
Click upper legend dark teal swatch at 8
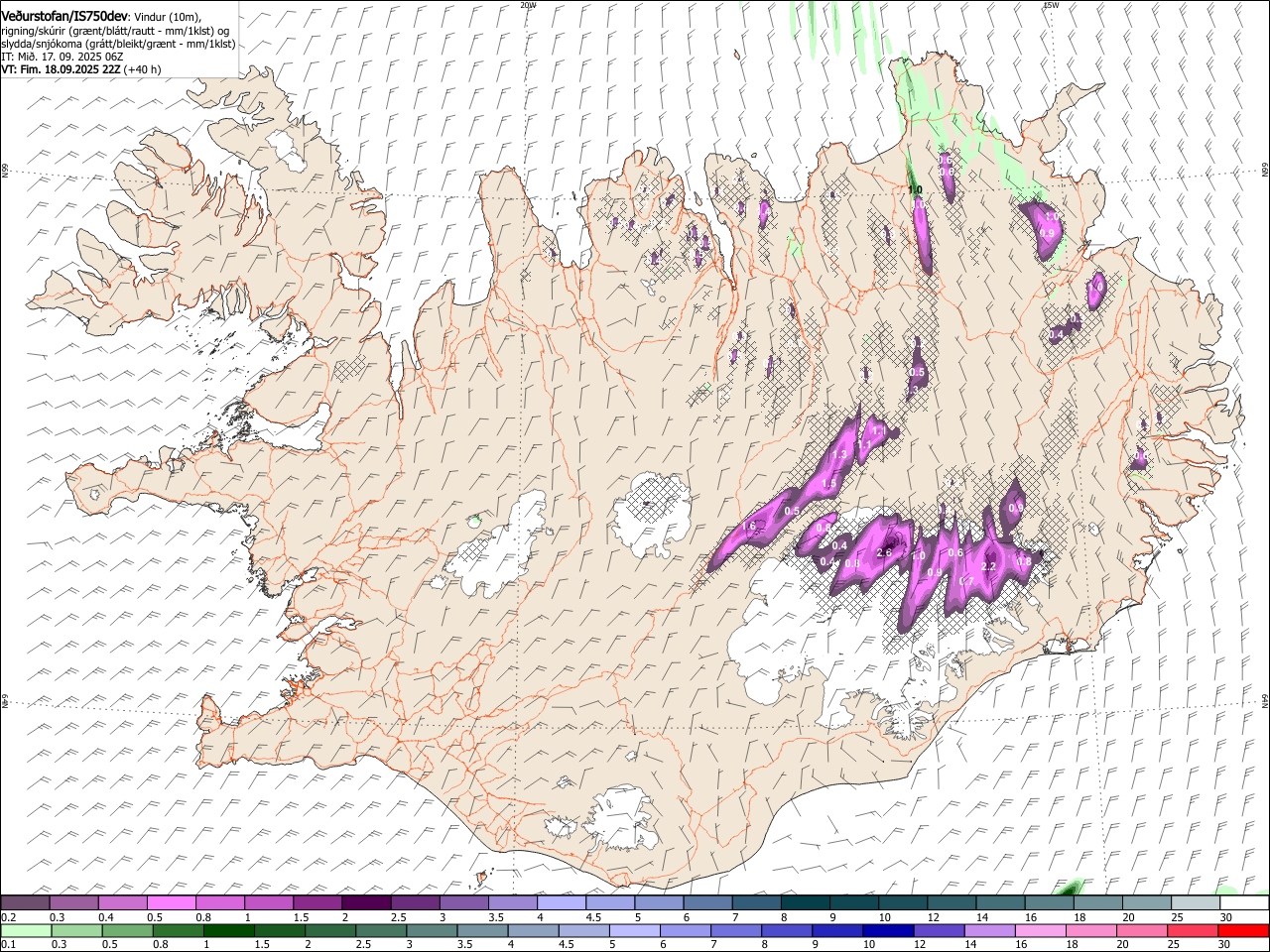tap(806, 902)
